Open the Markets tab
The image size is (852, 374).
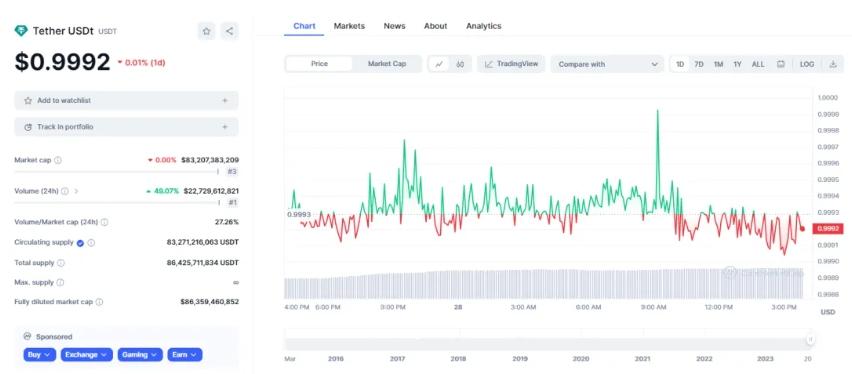coord(349,26)
